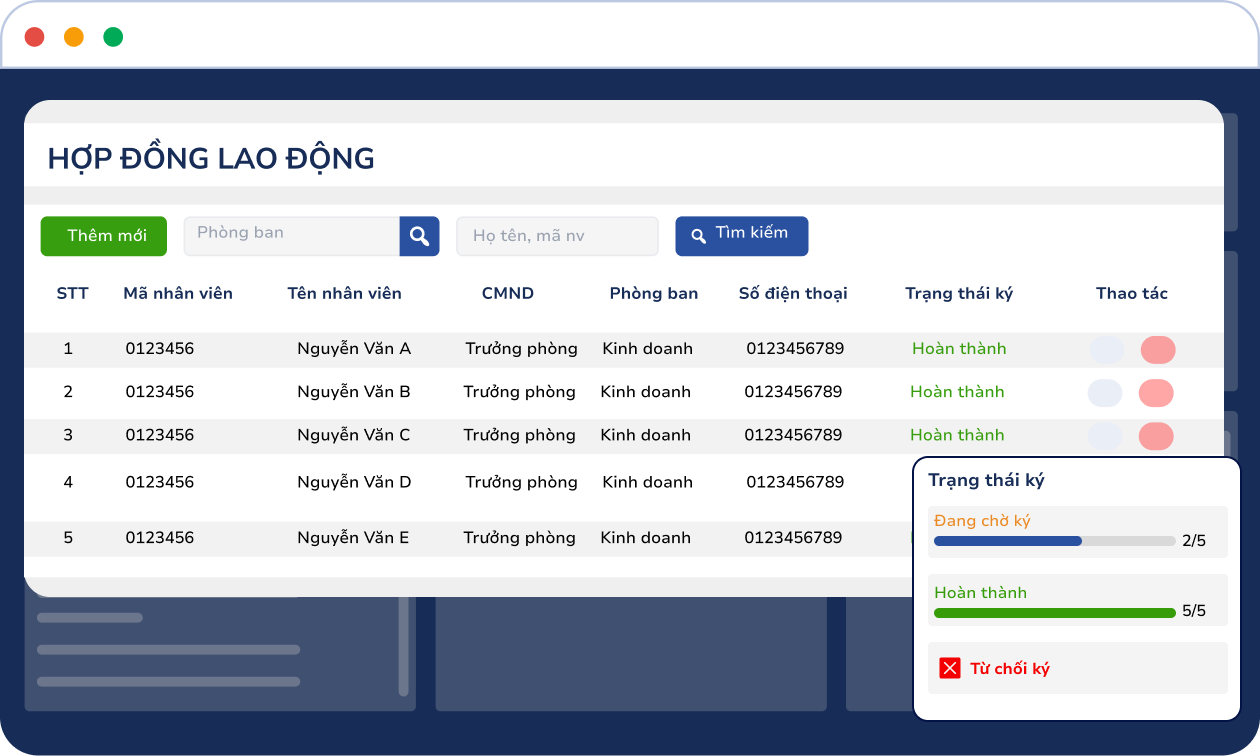Select the Nguyễn Văn D employee row
The height and width of the screenshot is (756, 1260).
[x=354, y=482]
